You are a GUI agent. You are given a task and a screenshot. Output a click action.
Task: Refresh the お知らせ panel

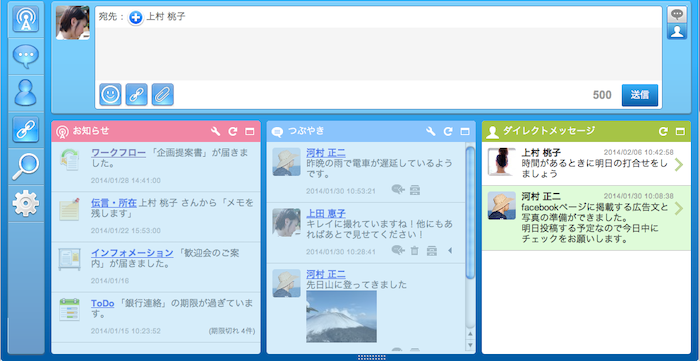[233, 131]
